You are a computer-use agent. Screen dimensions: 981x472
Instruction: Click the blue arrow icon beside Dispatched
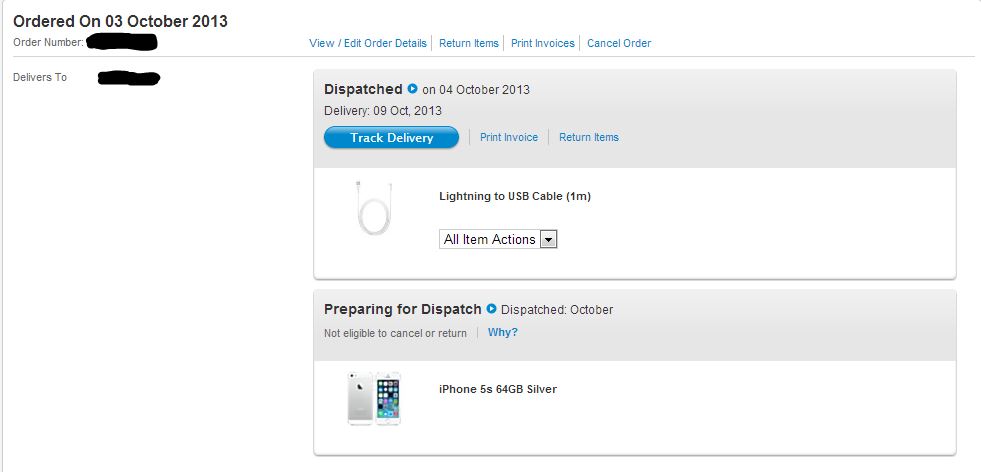point(412,89)
